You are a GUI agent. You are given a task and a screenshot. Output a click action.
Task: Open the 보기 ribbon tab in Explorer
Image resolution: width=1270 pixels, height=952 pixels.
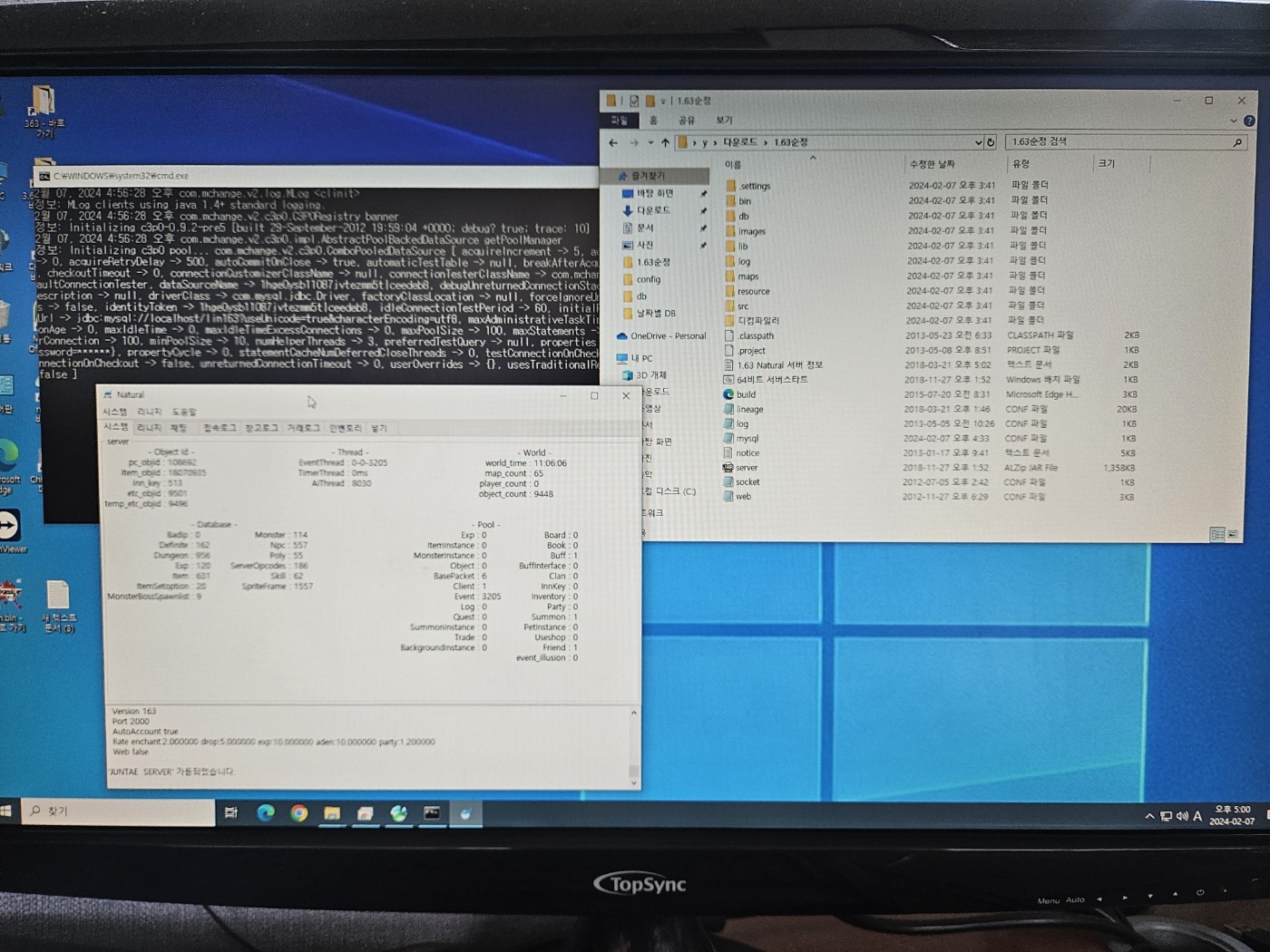point(724,121)
